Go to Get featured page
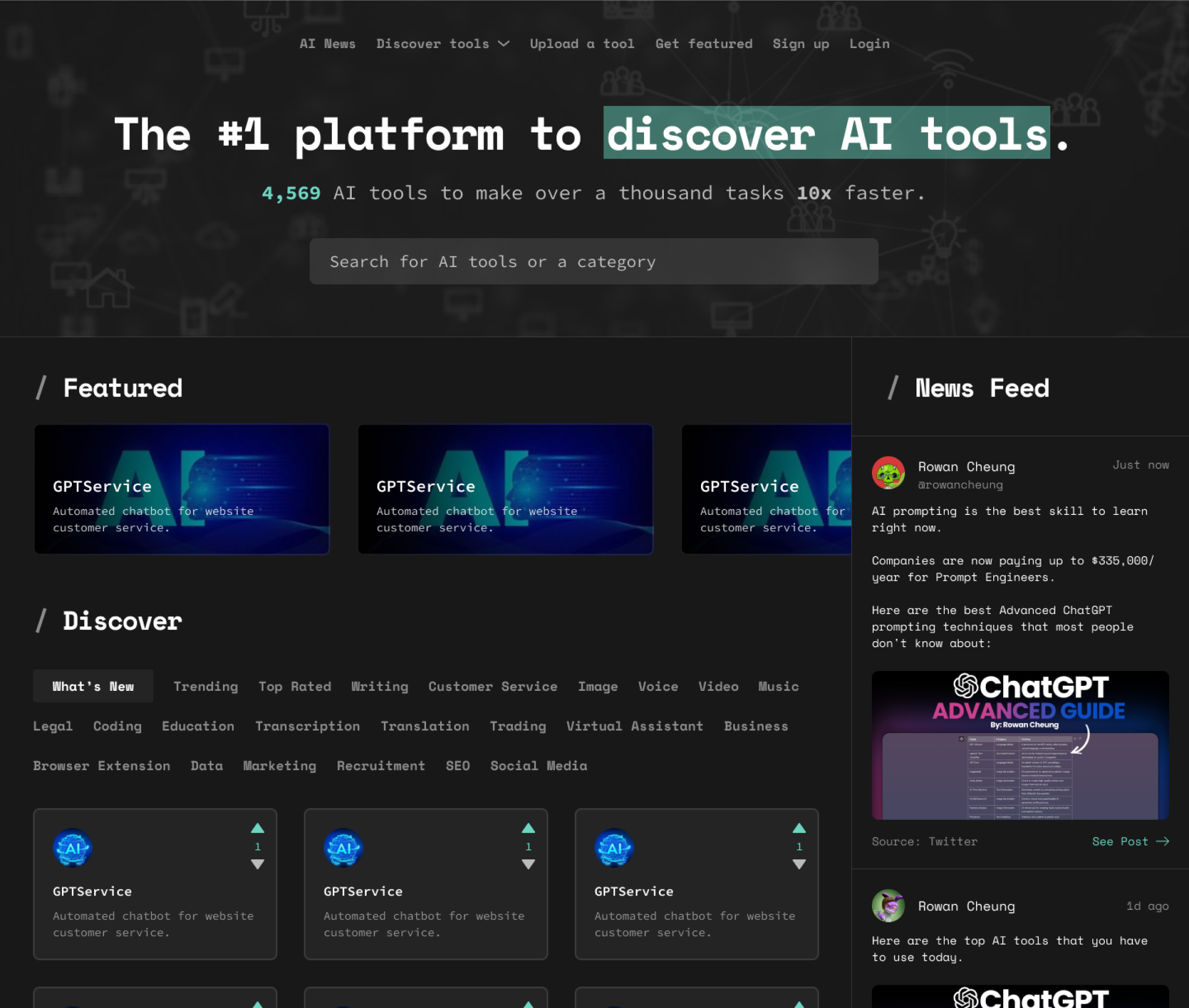 pyautogui.click(x=703, y=44)
